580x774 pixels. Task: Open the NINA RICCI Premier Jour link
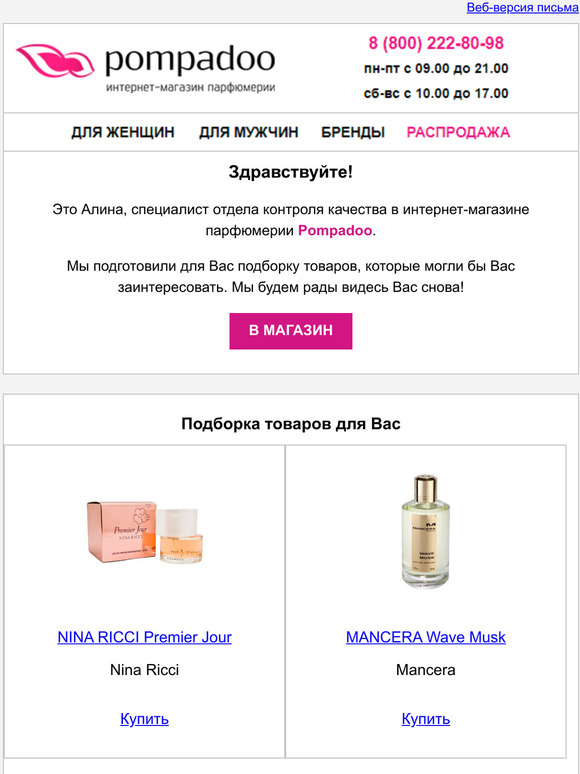click(x=145, y=637)
